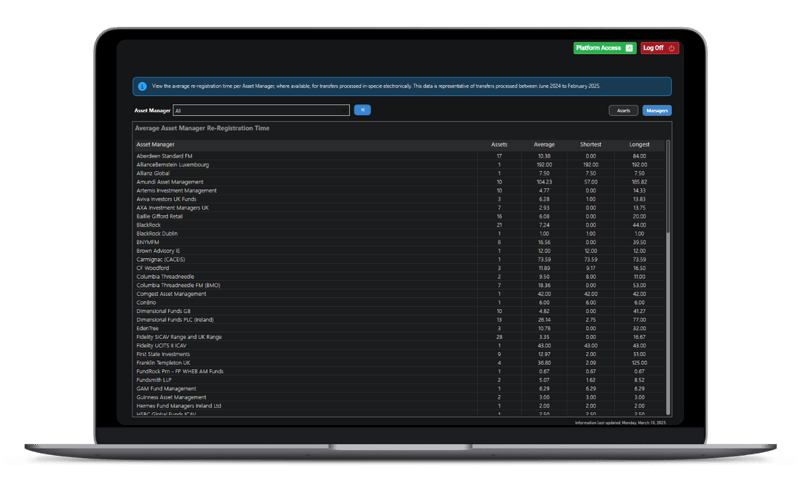Click Aberdeen Standard FM's assets count 17
Viewport: 800px width, 482px height.
pyautogui.click(x=499, y=156)
